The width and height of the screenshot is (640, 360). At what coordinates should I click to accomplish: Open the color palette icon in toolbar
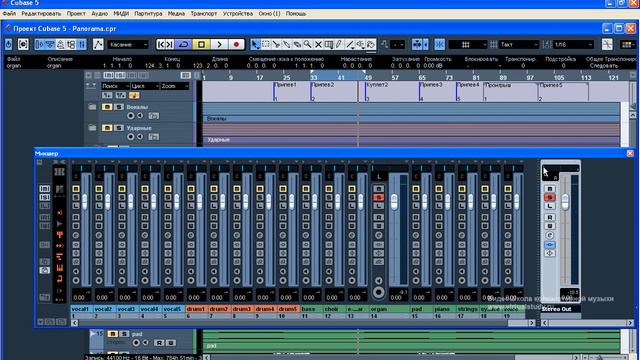[x=628, y=44]
